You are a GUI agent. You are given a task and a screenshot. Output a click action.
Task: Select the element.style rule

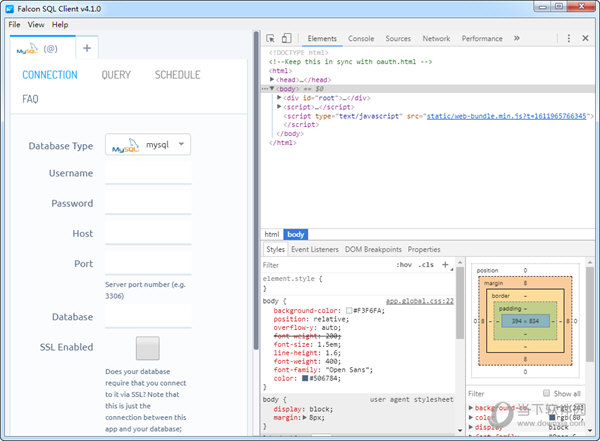tap(292, 279)
